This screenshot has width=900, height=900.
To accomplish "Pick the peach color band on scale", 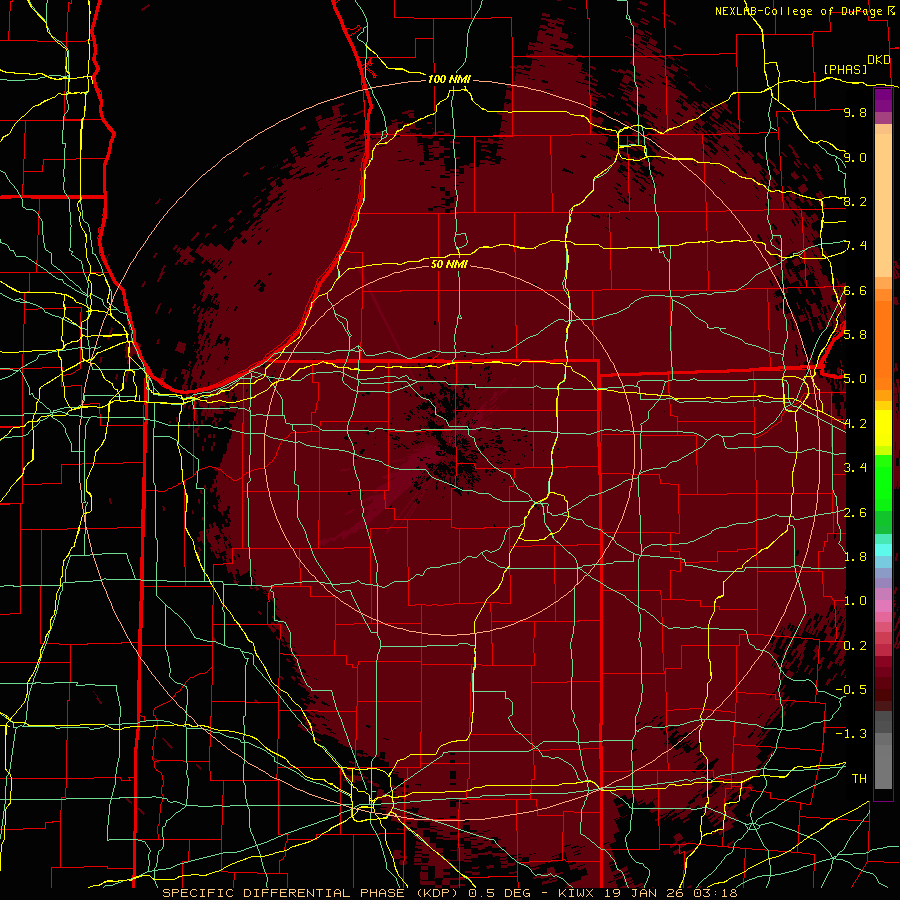I will [x=883, y=207].
